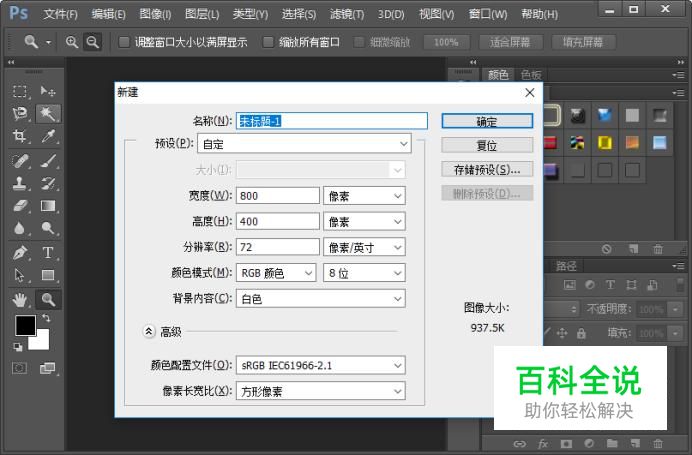The image size is (692, 455).
Task: Select the Zoom tool in toolbox
Action: (x=48, y=300)
